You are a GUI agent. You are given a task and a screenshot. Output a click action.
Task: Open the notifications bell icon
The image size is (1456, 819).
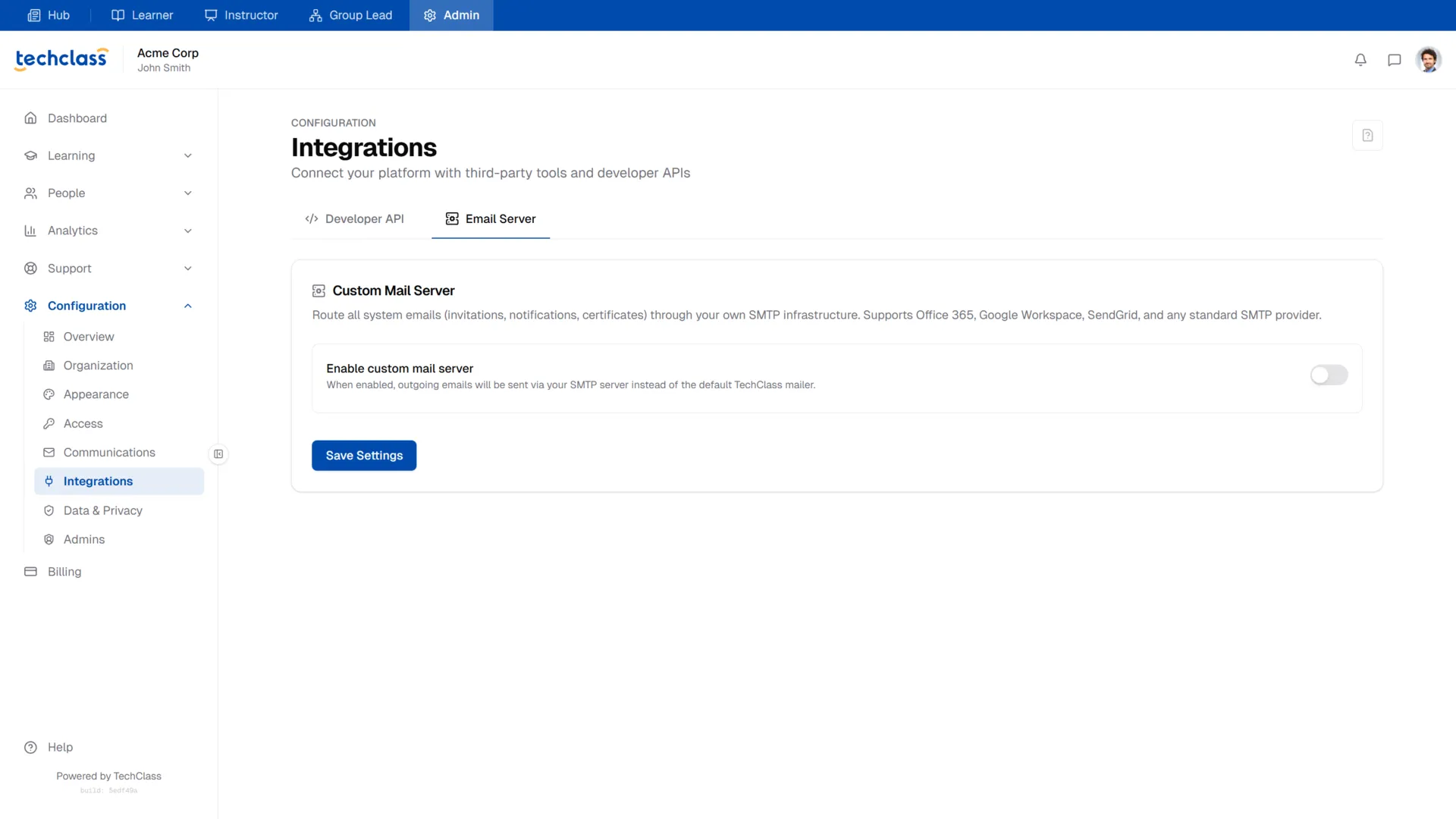click(x=1360, y=60)
